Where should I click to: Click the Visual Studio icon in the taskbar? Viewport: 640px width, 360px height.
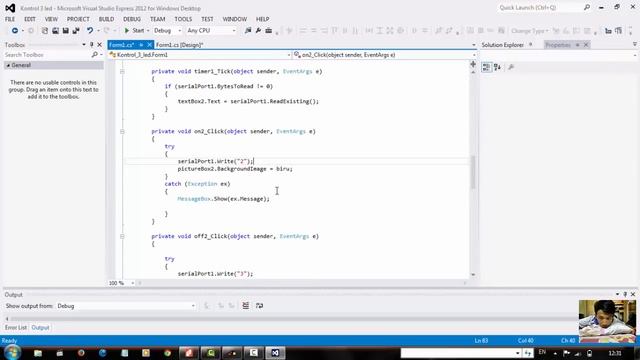point(275,353)
